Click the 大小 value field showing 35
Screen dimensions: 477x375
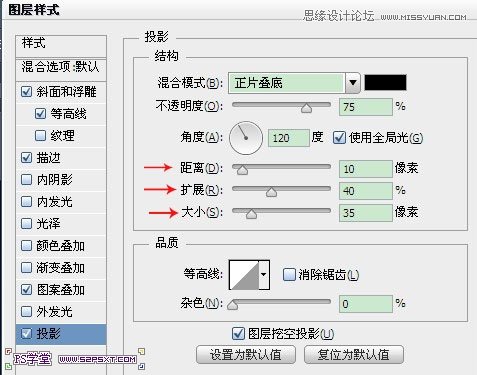366,213
